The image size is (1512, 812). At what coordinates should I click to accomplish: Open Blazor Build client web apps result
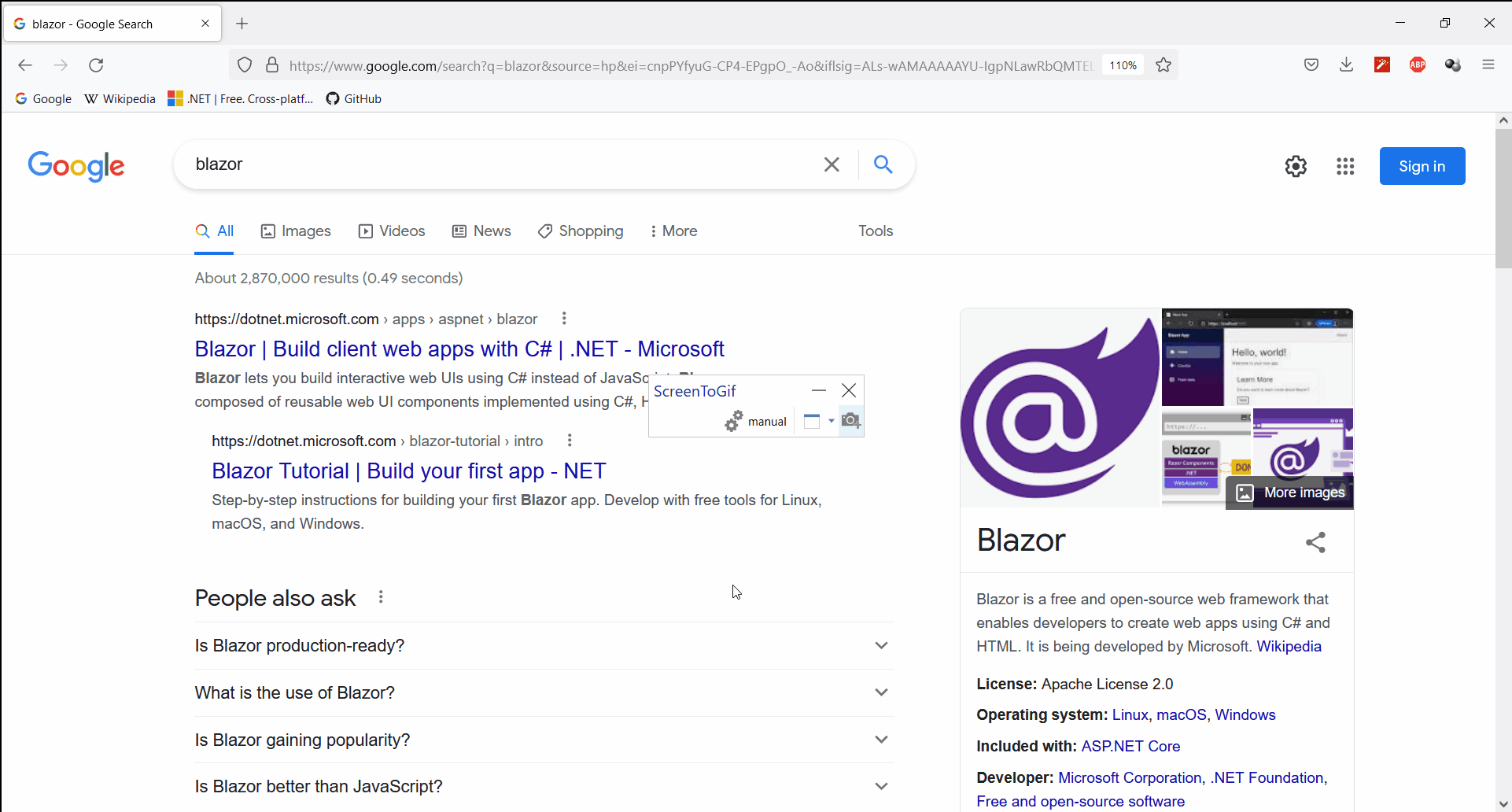[459, 349]
